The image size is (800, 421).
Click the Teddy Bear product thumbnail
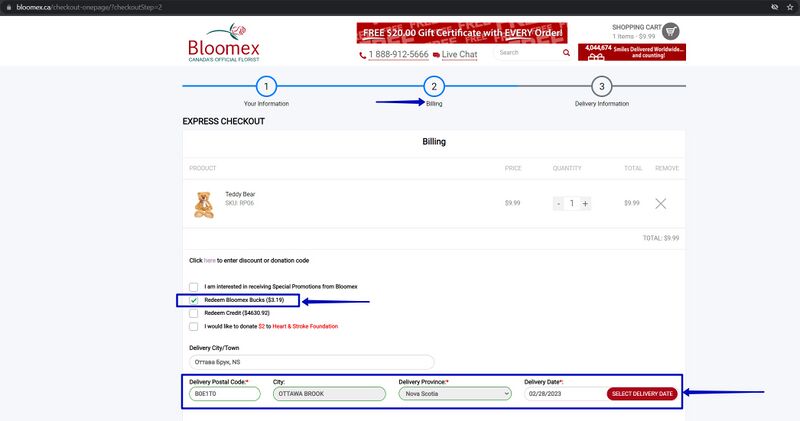[204, 205]
